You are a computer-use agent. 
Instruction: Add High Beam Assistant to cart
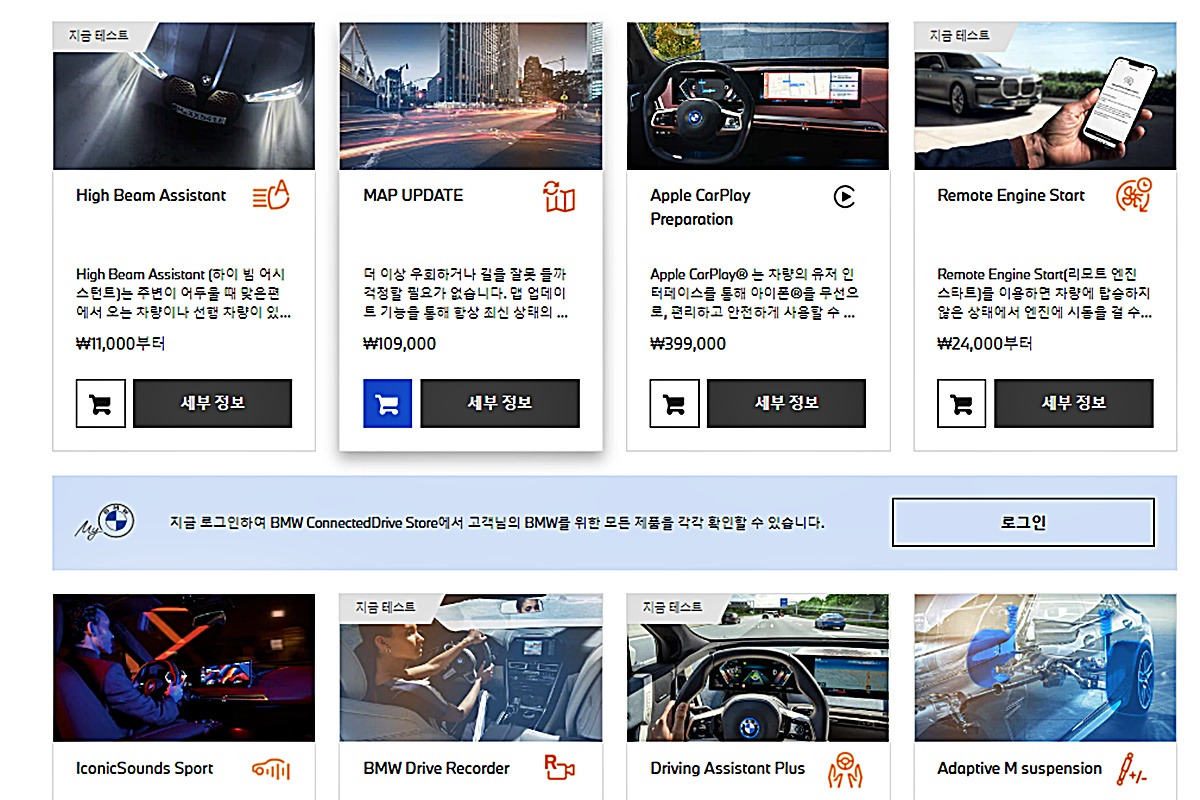tap(100, 404)
